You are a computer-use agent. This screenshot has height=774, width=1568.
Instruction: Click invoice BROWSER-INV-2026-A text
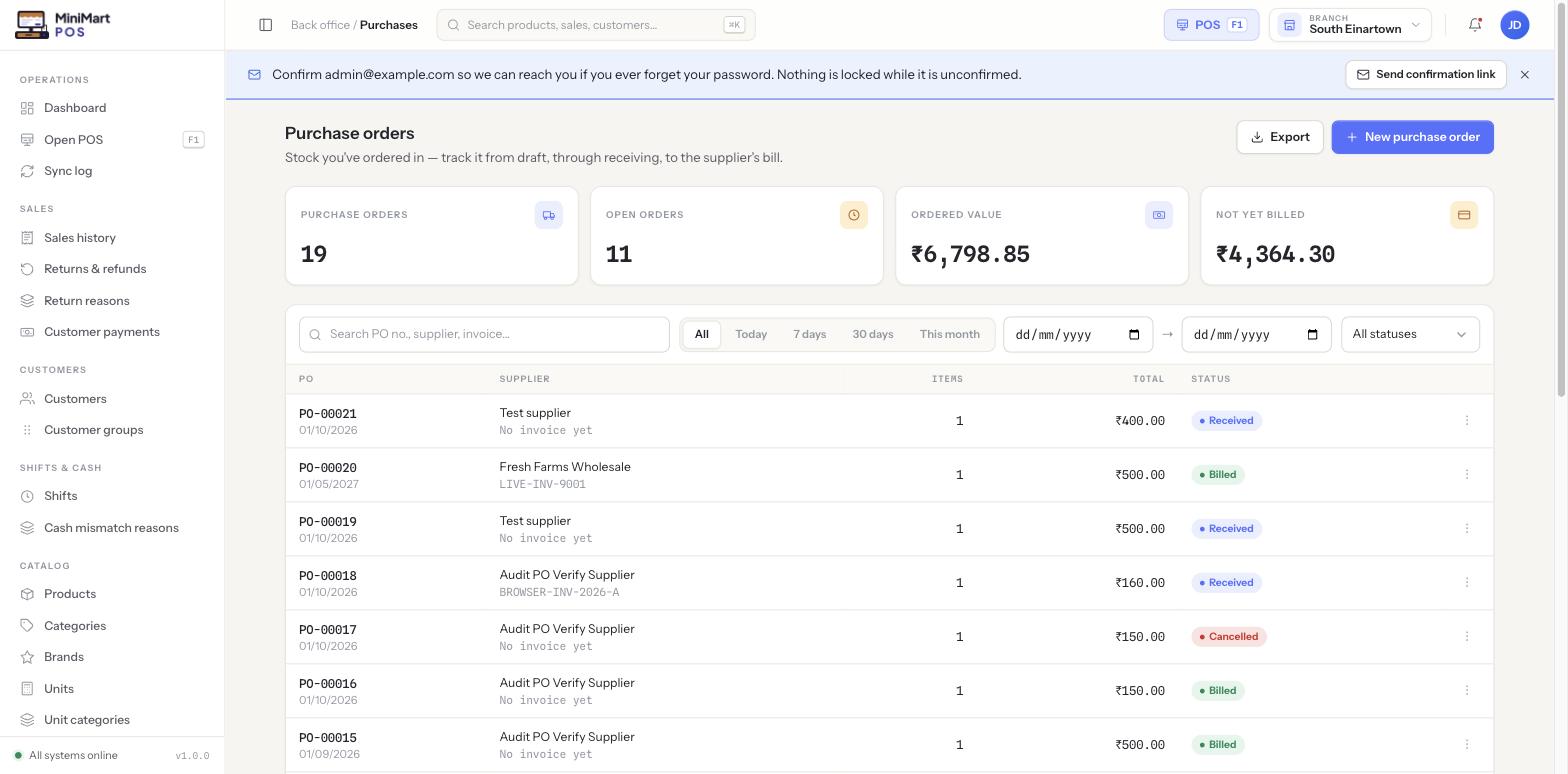pyautogui.click(x=559, y=593)
